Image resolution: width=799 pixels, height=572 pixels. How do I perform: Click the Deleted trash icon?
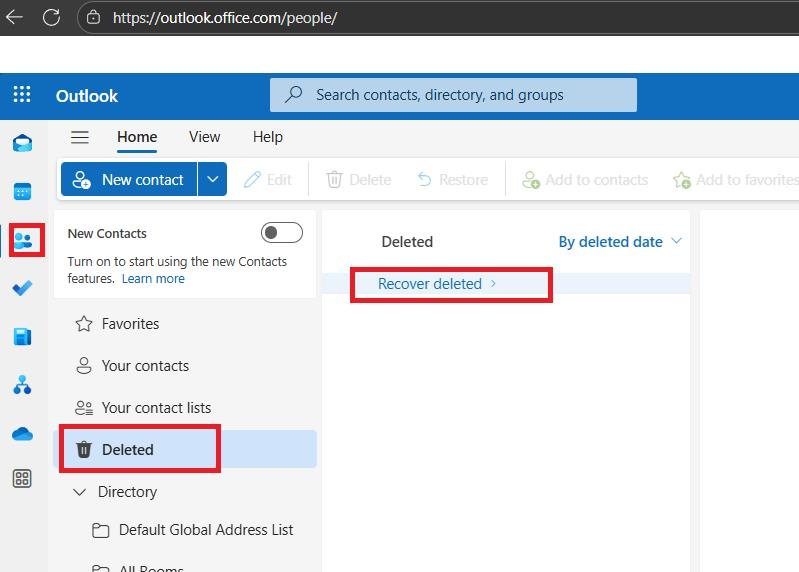(x=84, y=450)
